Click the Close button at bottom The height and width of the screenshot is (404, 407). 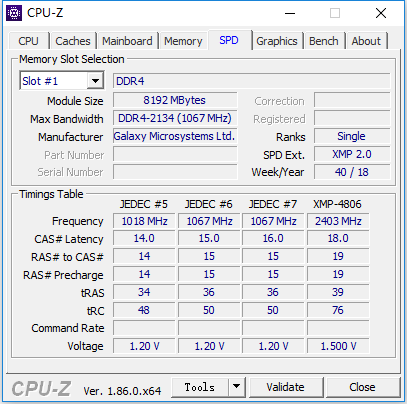(x=362, y=387)
